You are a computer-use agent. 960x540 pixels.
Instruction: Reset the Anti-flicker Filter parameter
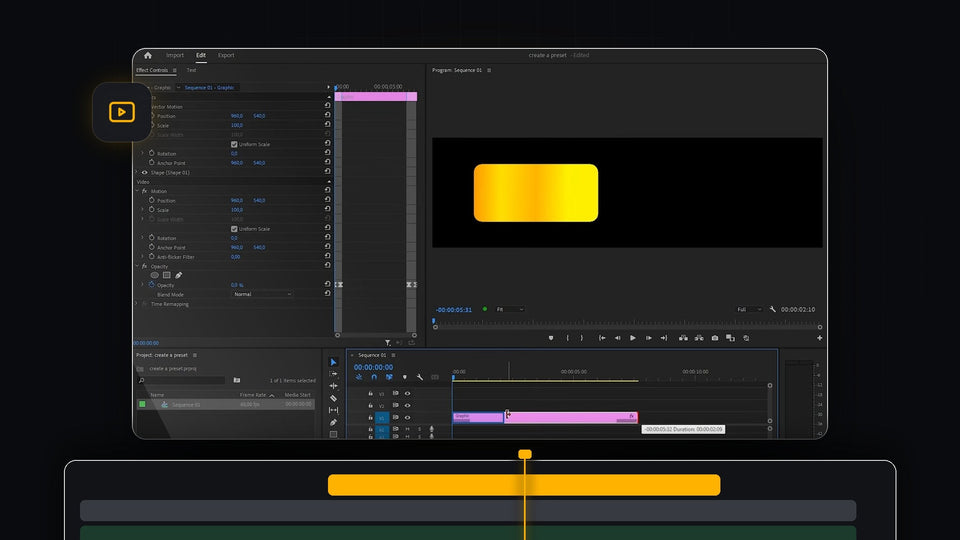click(328, 256)
